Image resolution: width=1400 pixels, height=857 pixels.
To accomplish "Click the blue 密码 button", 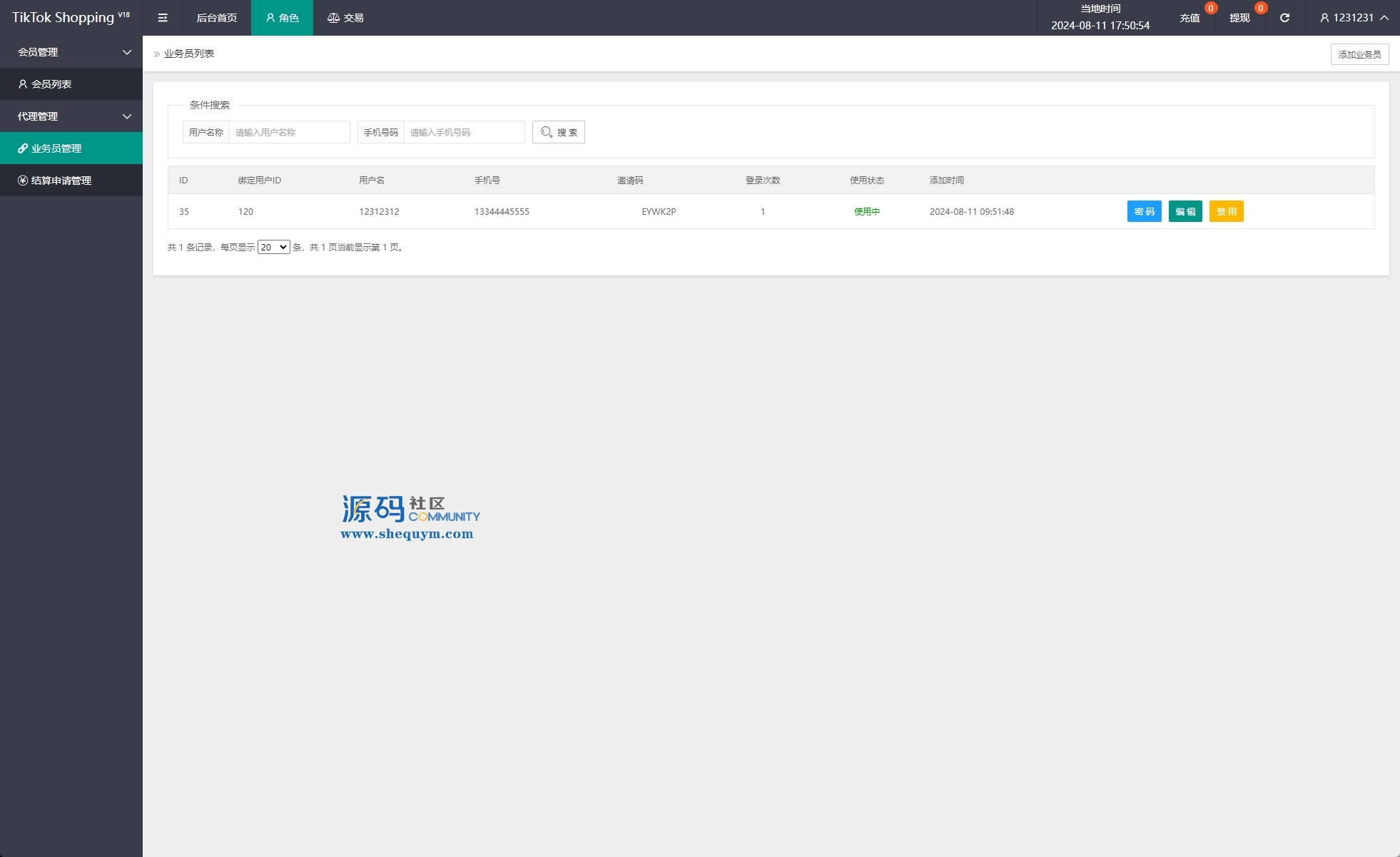I will 1145,211.
